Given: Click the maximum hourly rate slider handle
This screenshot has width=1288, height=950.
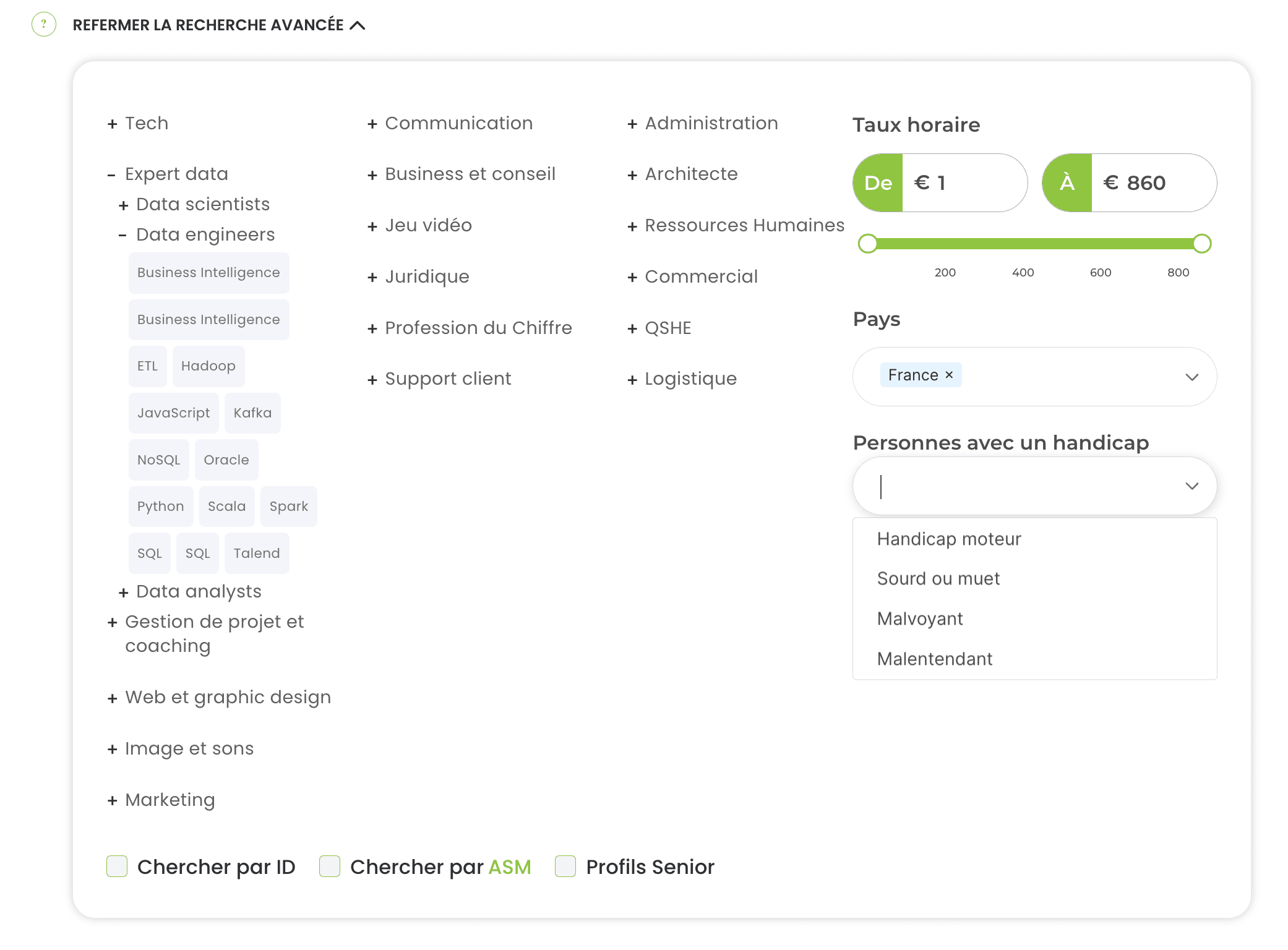Looking at the screenshot, I should [1202, 244].
